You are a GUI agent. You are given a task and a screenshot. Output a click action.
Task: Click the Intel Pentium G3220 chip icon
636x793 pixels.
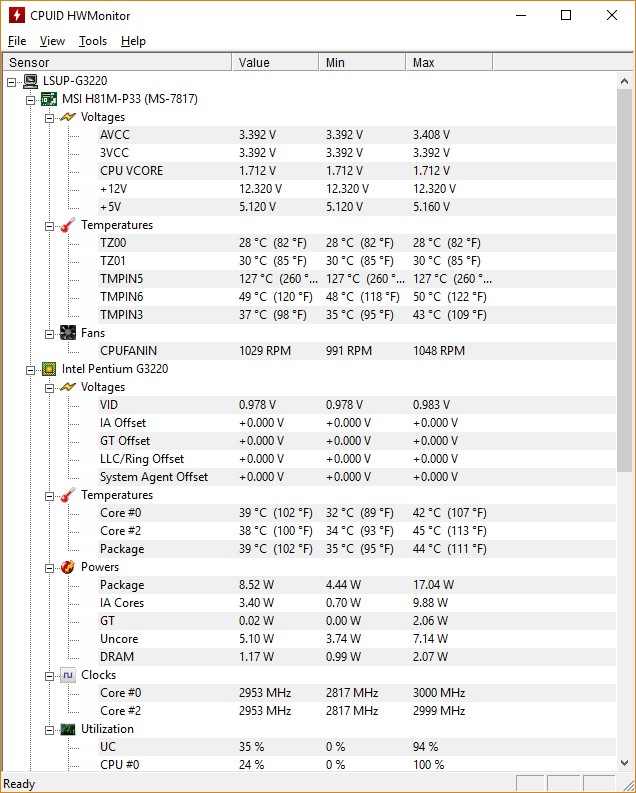(48, 369)
